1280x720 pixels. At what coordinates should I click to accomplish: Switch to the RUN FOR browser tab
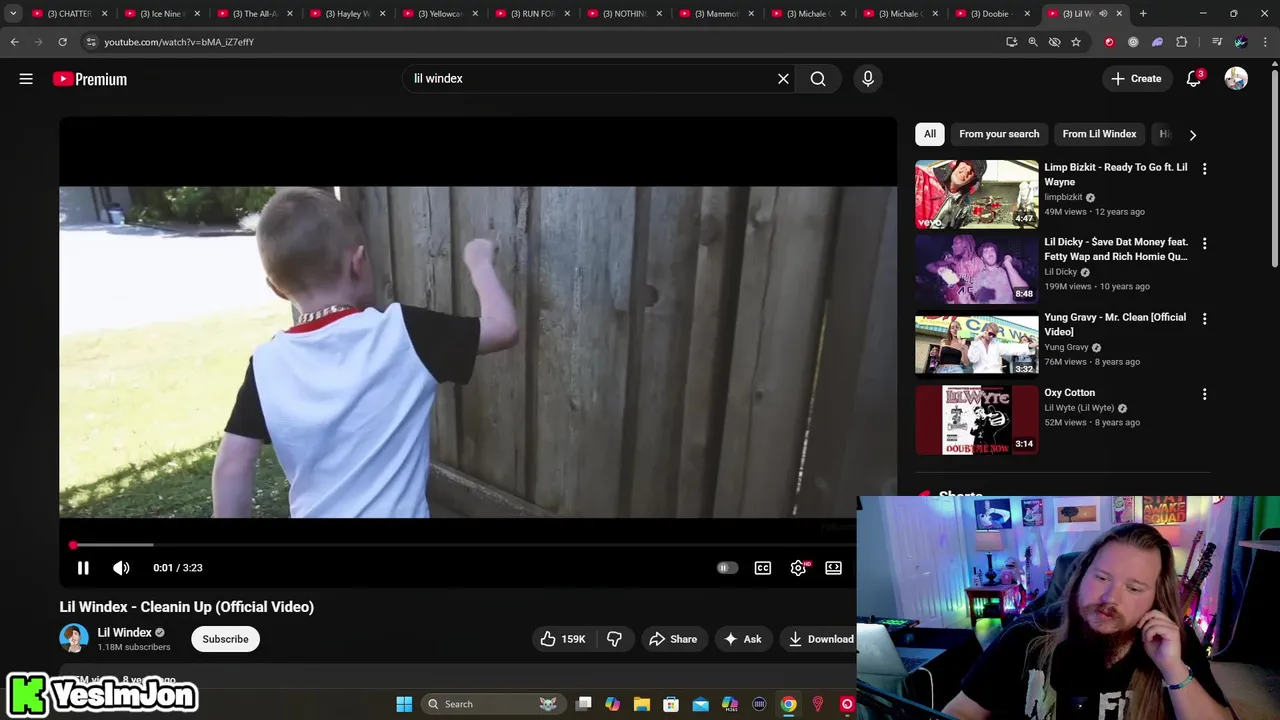(x=531, y=14)
